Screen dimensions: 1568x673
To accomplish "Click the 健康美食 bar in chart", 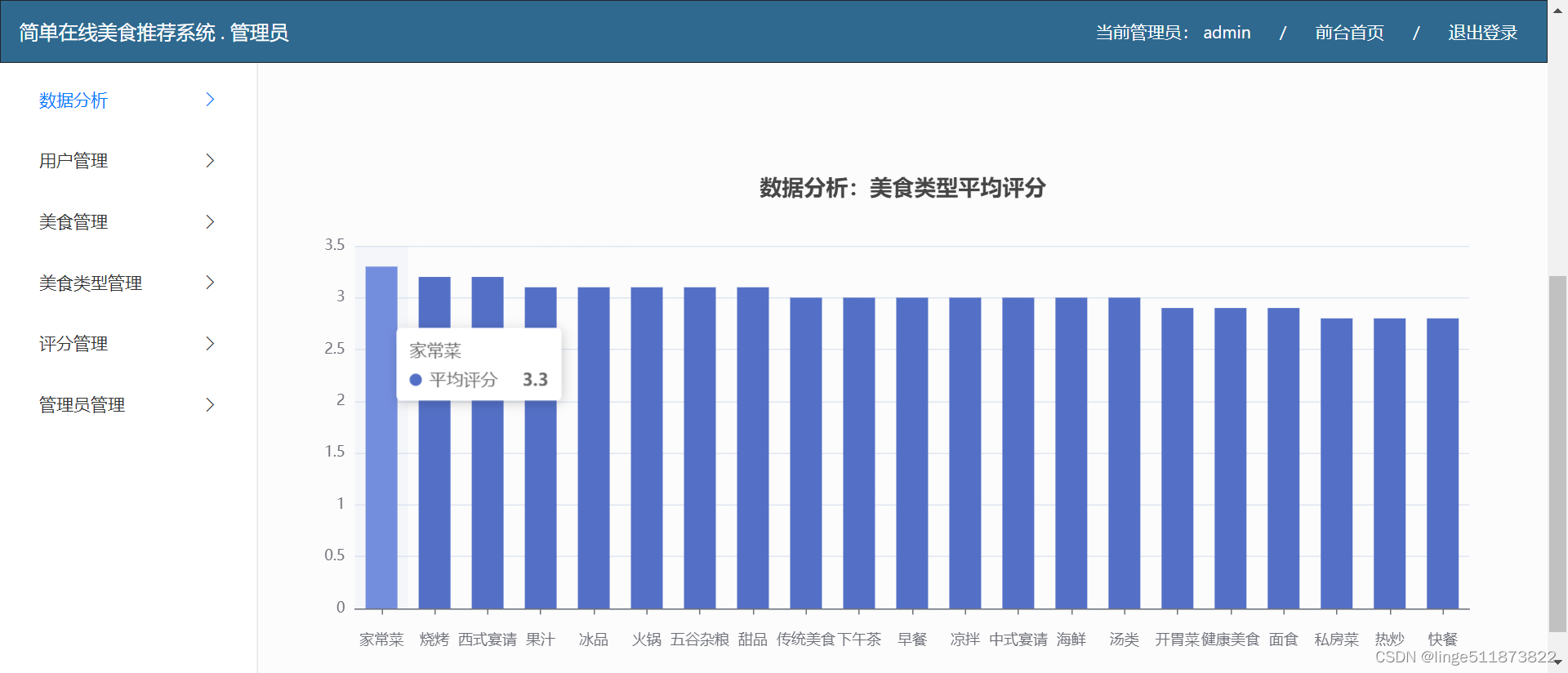I will coord(1231,458).
